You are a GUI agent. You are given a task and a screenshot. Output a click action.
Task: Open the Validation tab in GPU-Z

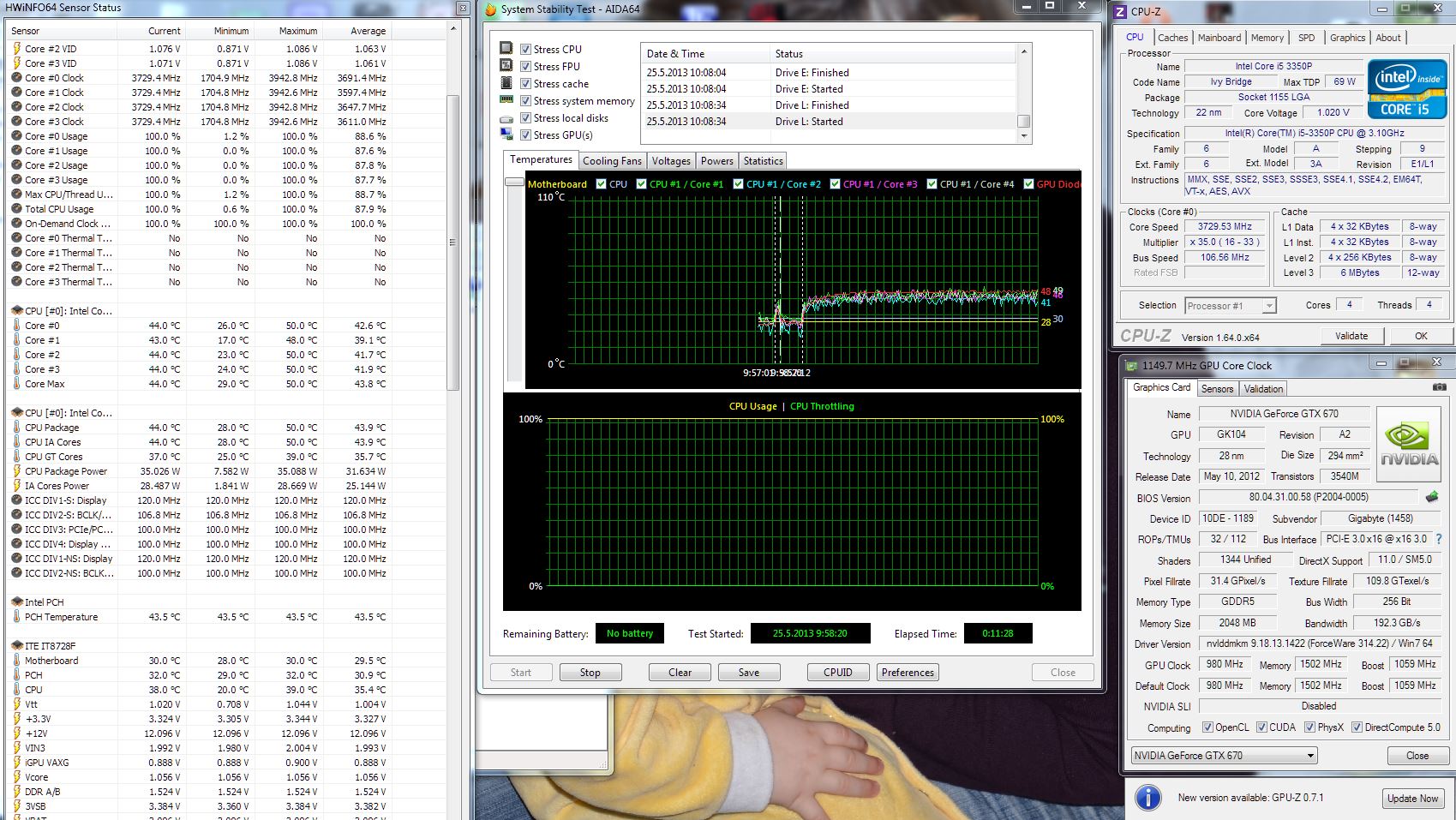tap(1263, 389)
